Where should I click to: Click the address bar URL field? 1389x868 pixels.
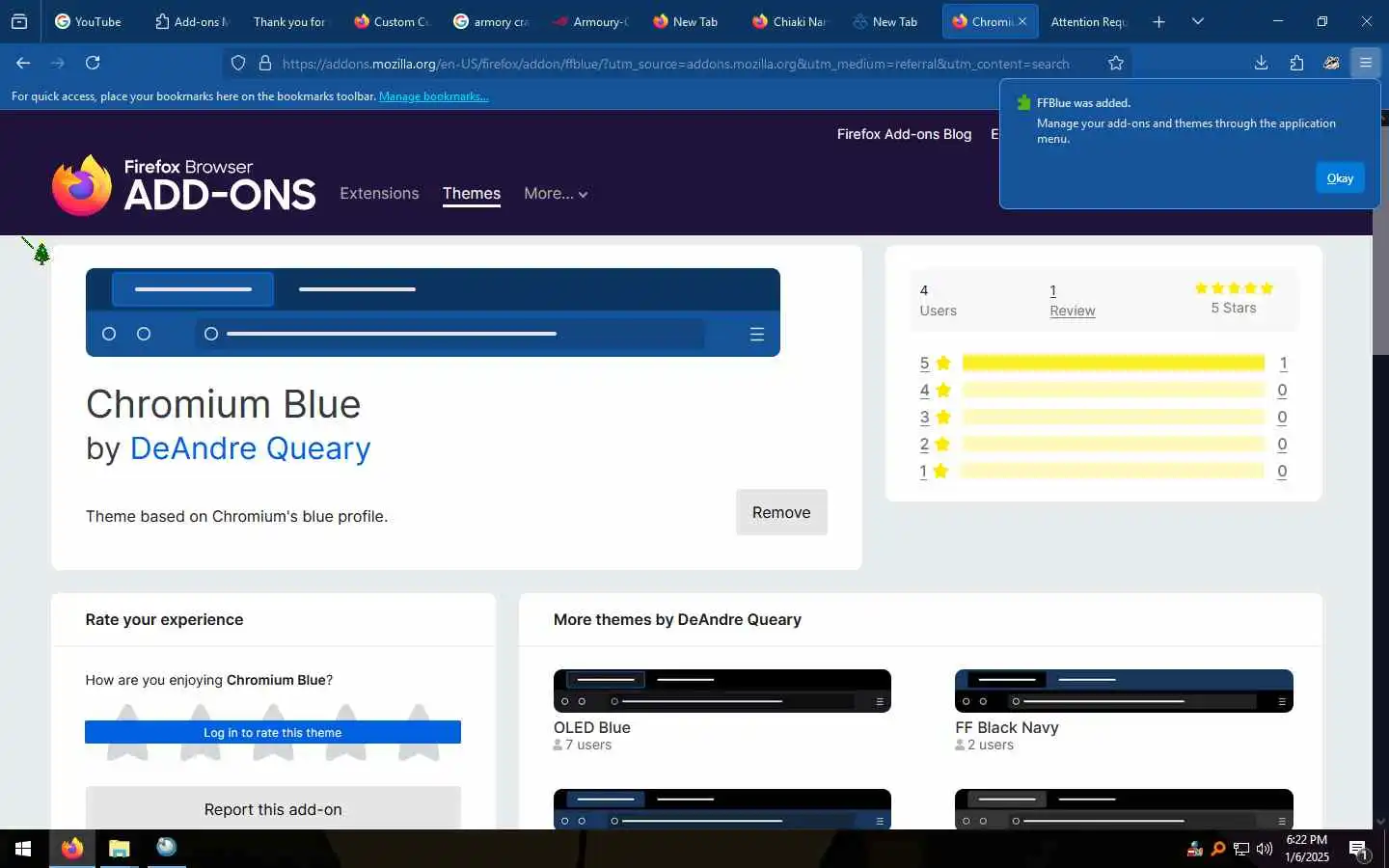pyautogui.click(x=675, y=64)
